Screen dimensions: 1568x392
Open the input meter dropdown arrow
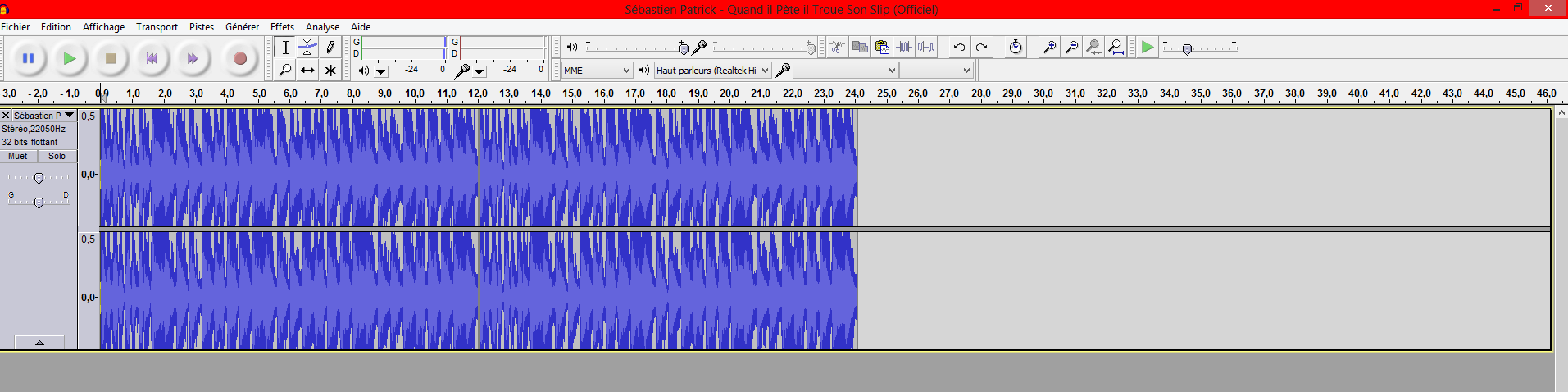point(479,72)
